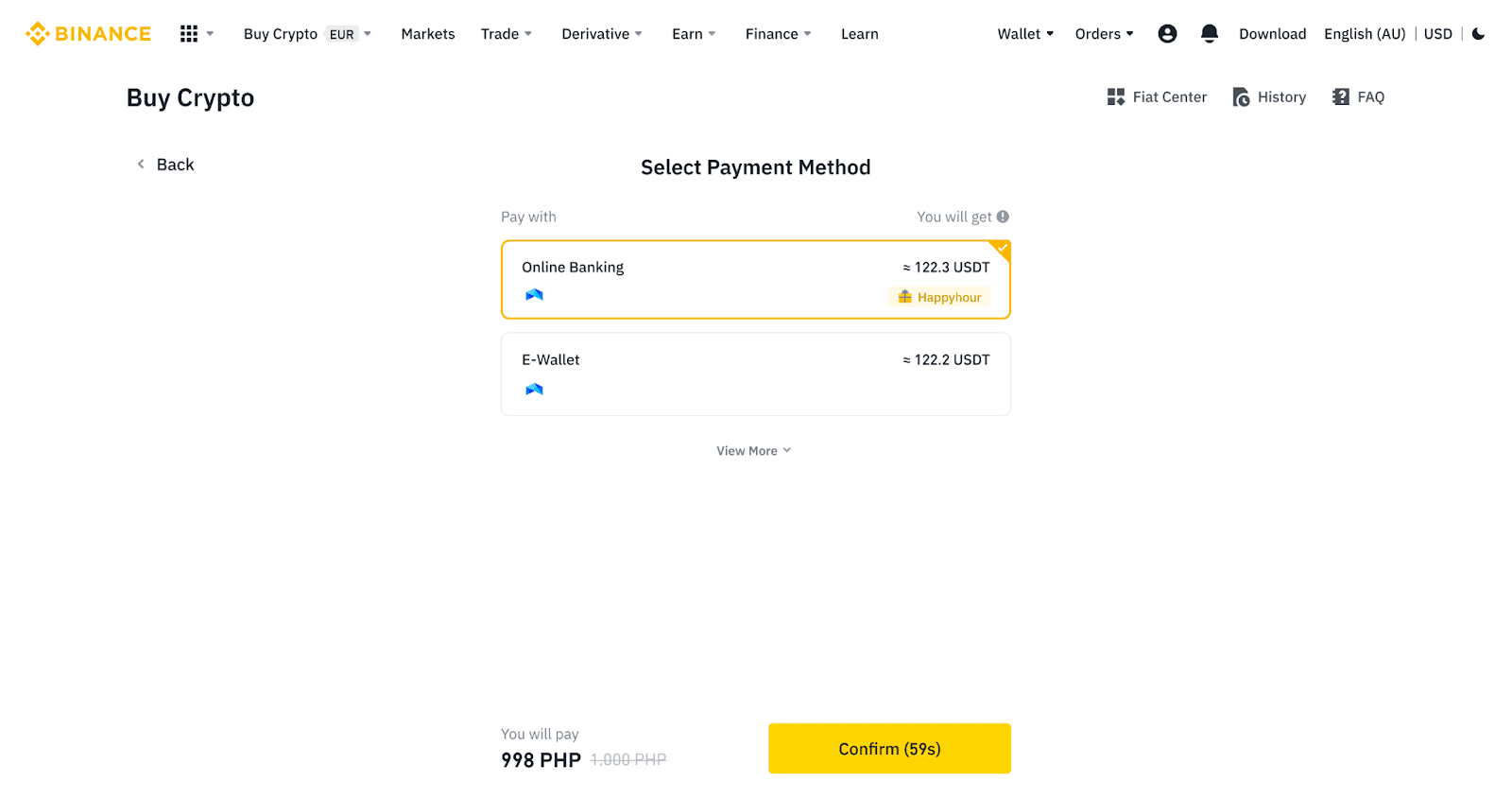Click the Happyhour promotion badge

click(939, 297)
